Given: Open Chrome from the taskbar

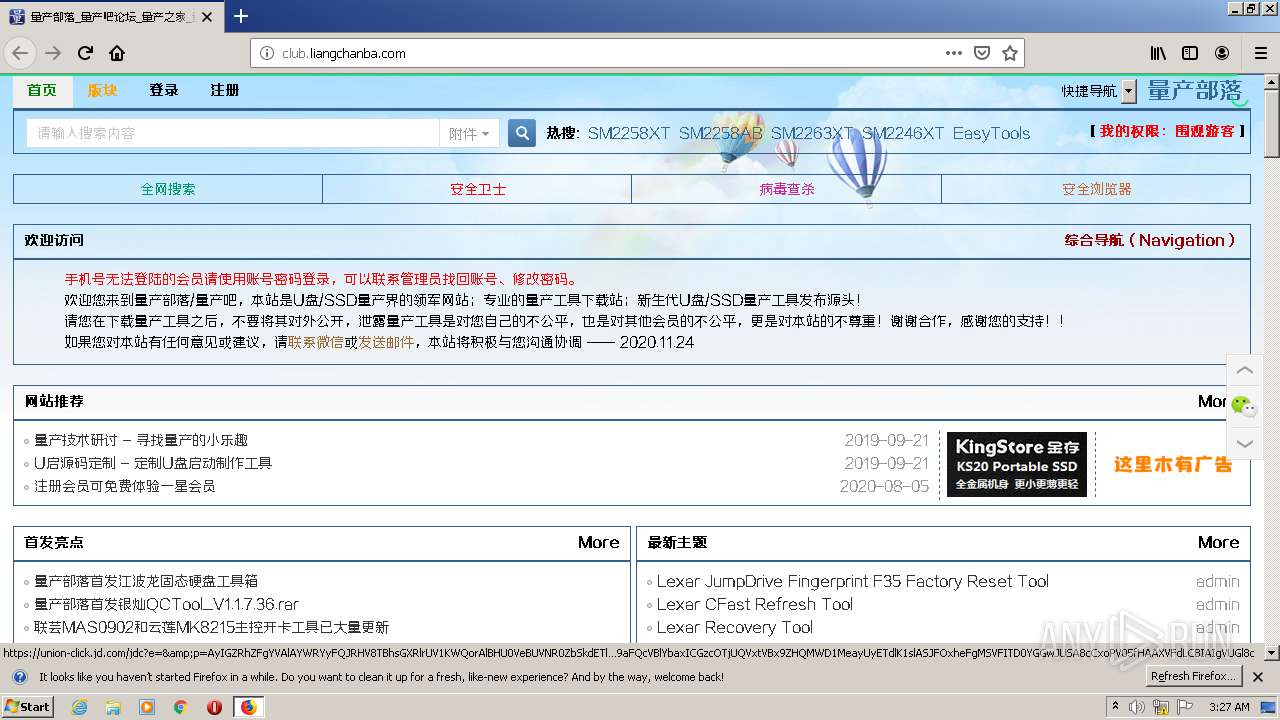Looking at the screenshot, I should [180, 707].
